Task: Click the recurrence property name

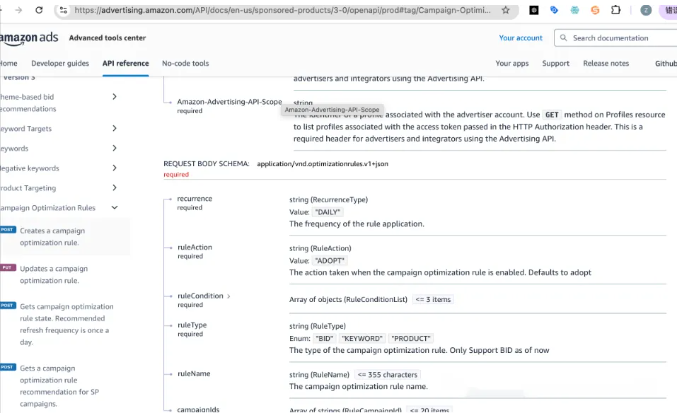Action: pyautogui.click(x=194, y=199)
